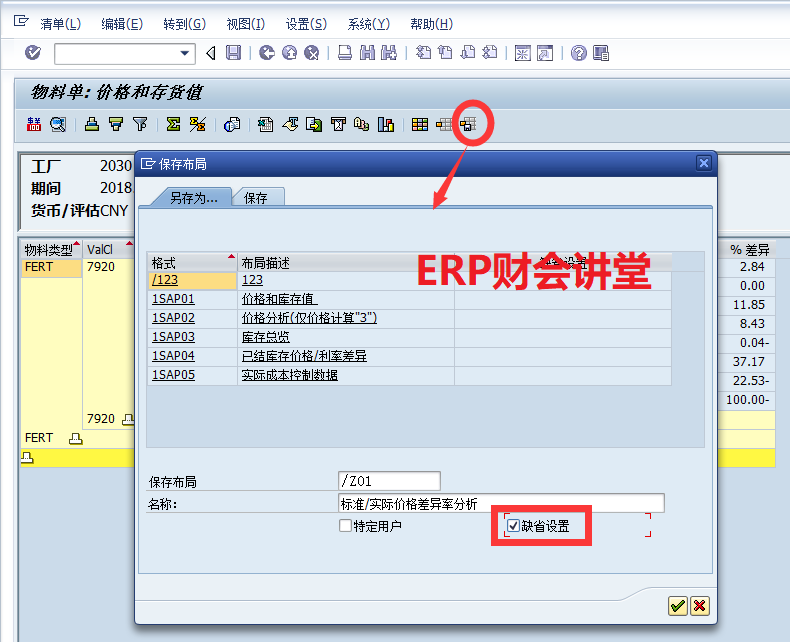The height and width of the screenshot is (642, 790).
Task: Click the save layout icon circled in red
Action: pyautogui.click(x=467, y=125)
